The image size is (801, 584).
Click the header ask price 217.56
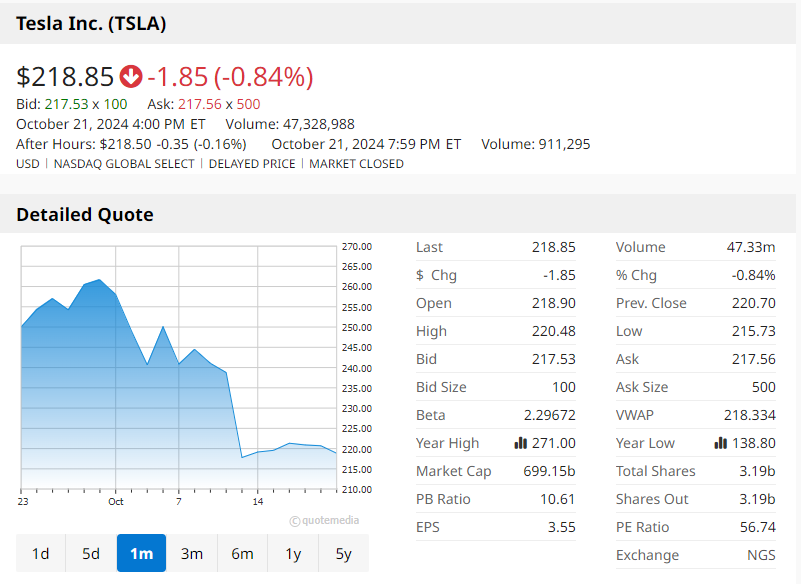200,104
